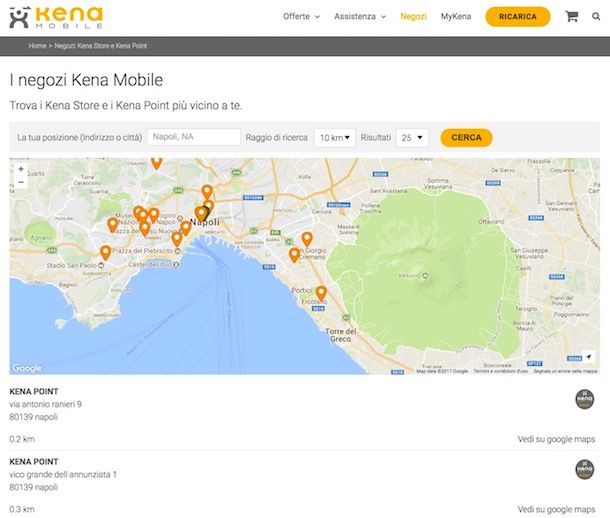The height and width of the screenshot is (518, 610).
Task: Expand the Offerte menu
Action: 301,16
